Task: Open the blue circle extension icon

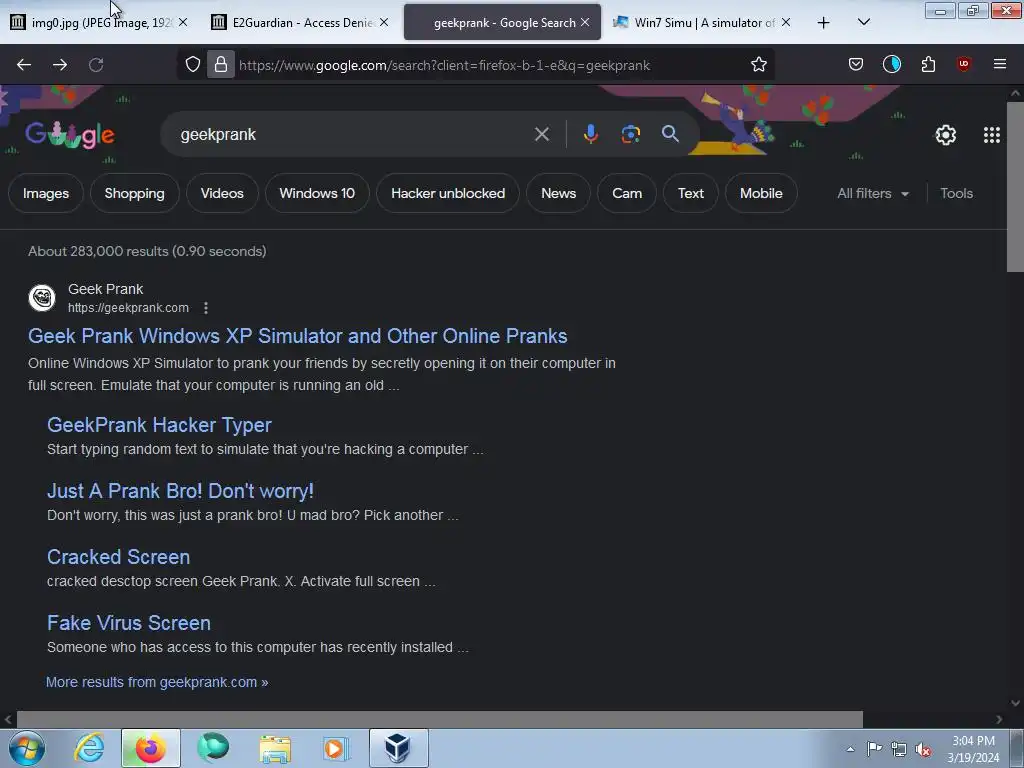Action: [891, 64]
